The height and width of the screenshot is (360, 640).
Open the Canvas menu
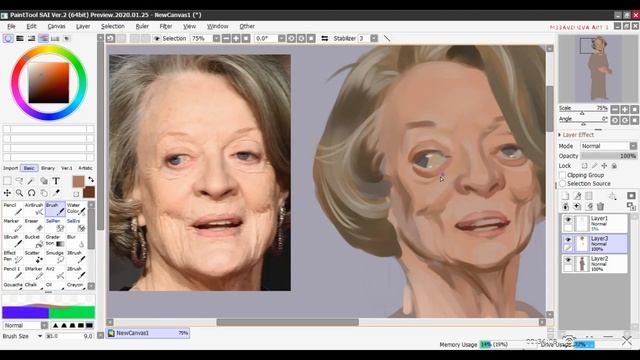56,26
